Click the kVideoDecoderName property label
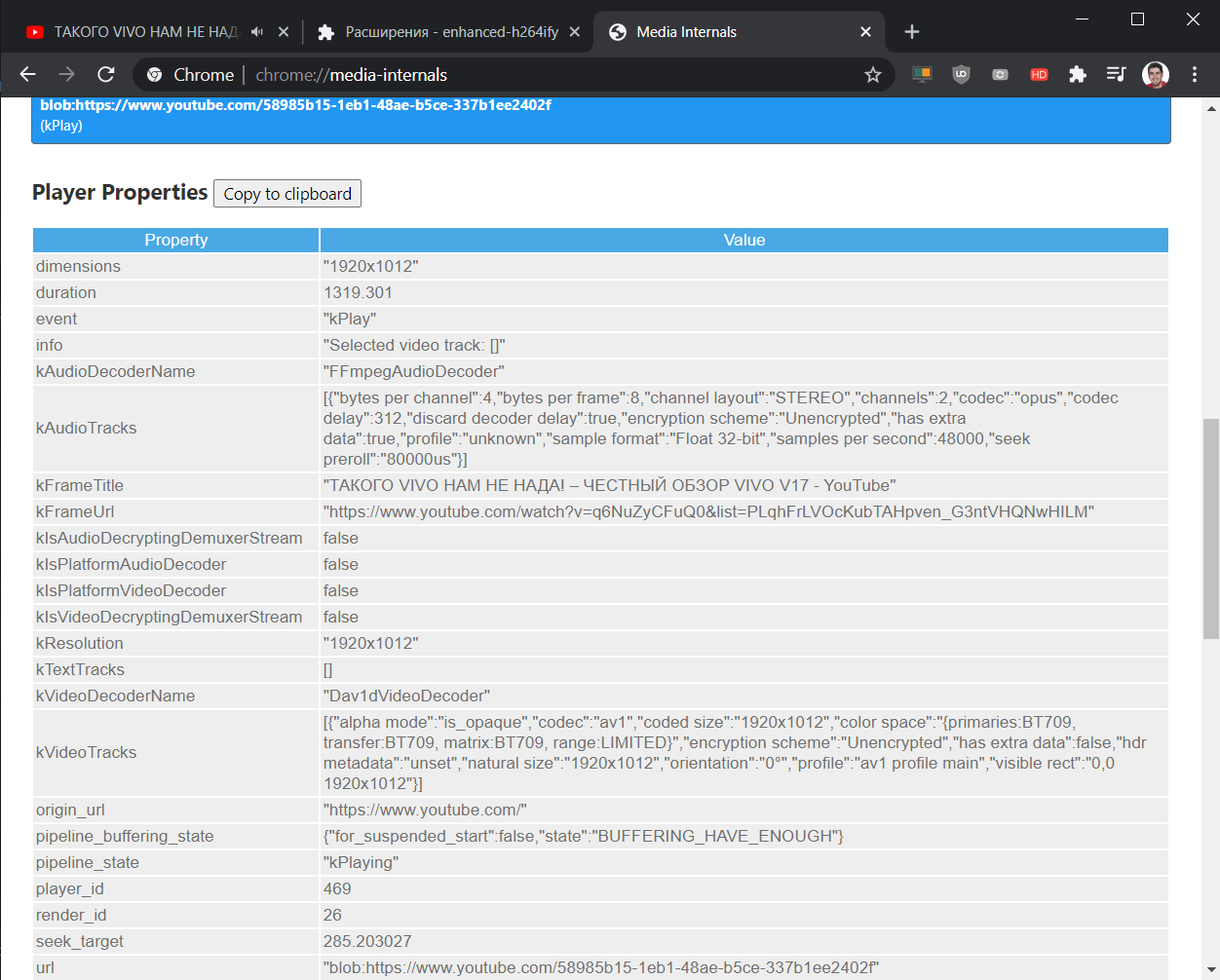This screenshot has width=1220, height=980. tap(115, 696)
